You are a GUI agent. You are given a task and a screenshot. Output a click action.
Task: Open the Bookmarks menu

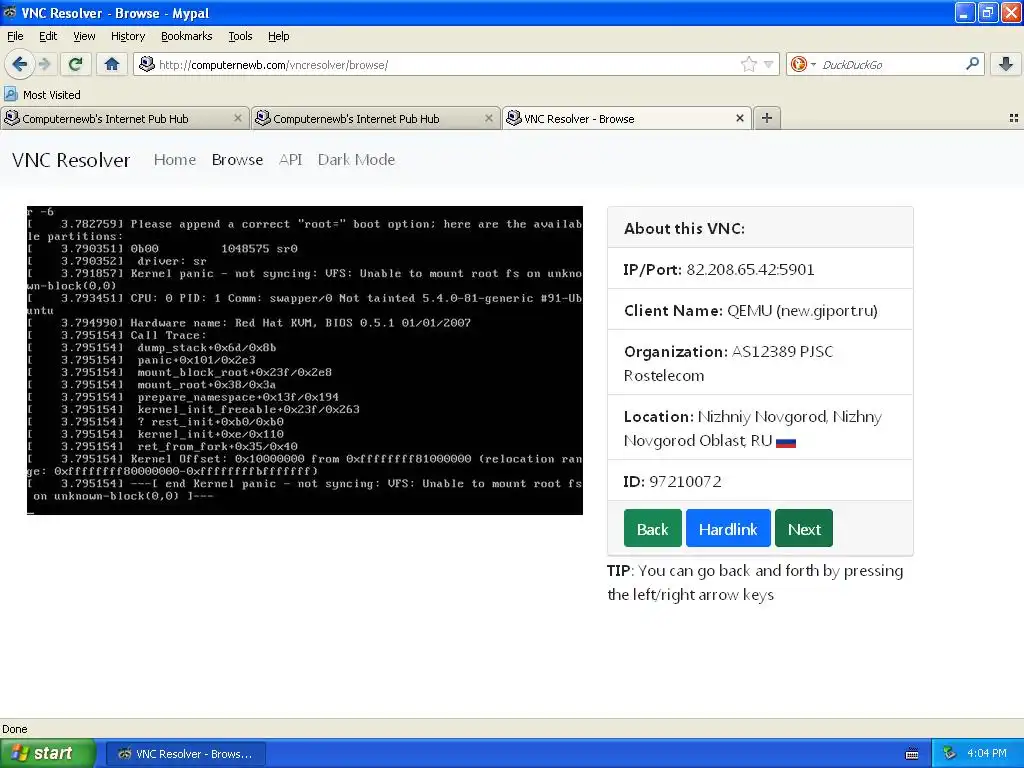point(187,36)
